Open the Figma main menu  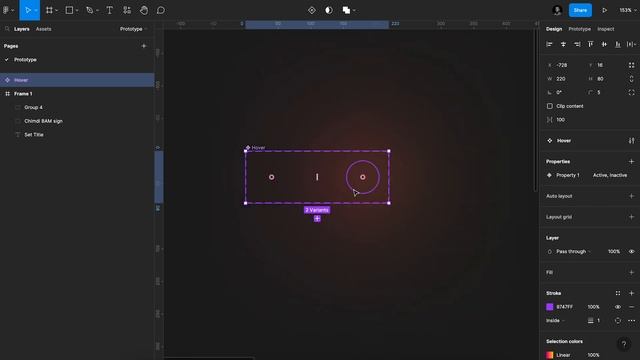pyautogui.click(x=6, y=10)
